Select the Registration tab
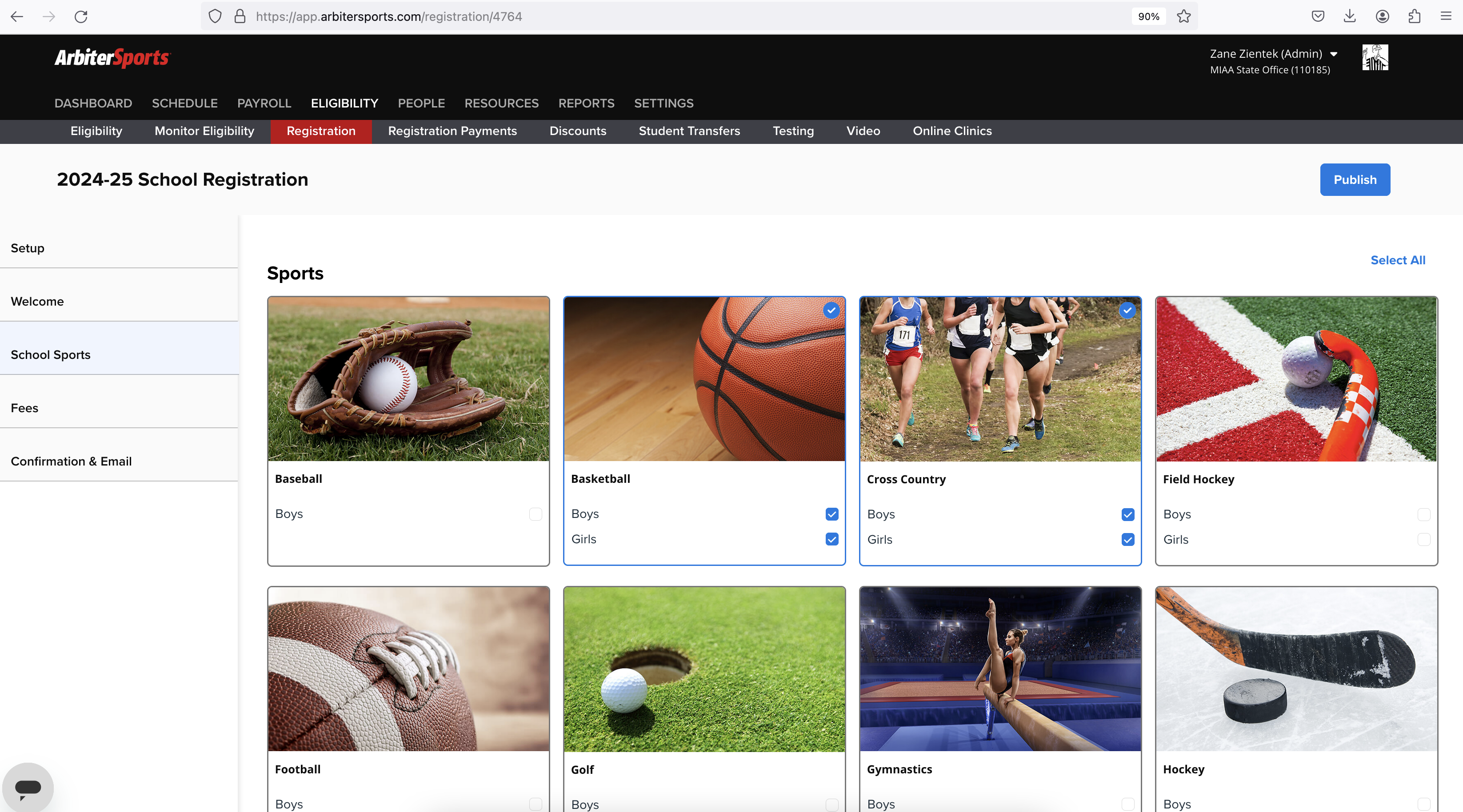 321,131
